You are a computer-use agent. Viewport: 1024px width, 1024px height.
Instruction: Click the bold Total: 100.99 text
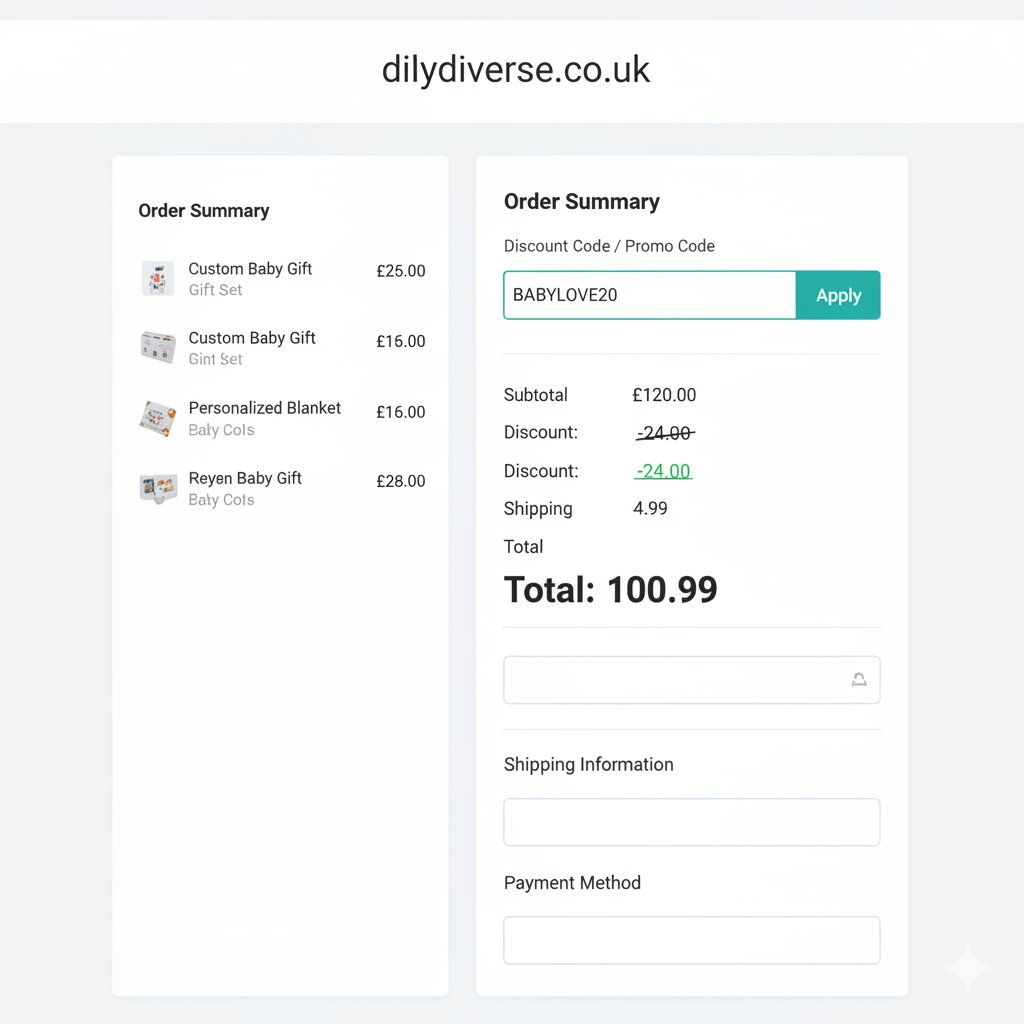pos(610,590)
